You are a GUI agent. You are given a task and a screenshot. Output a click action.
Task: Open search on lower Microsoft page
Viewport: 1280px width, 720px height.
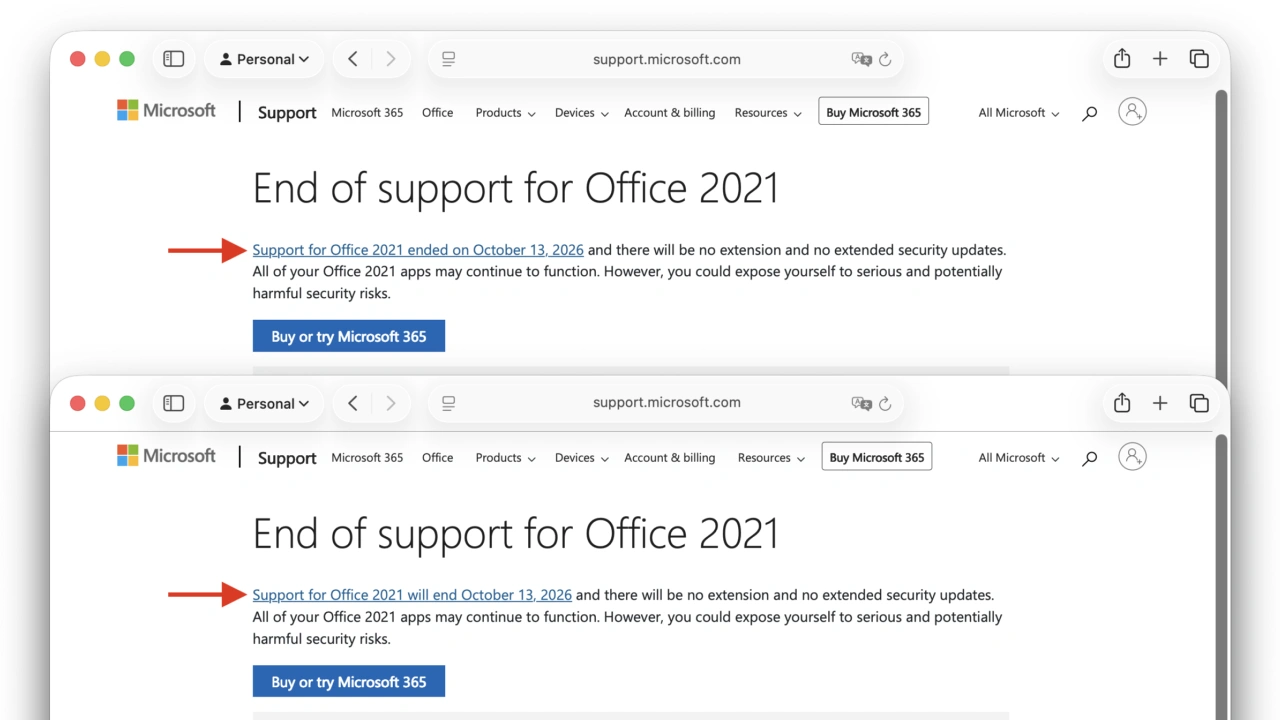1090,458
